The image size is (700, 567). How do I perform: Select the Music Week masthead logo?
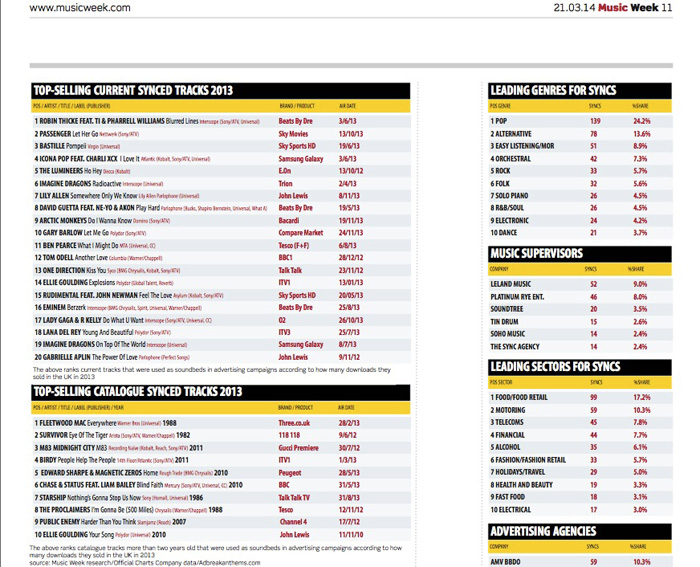628,8
